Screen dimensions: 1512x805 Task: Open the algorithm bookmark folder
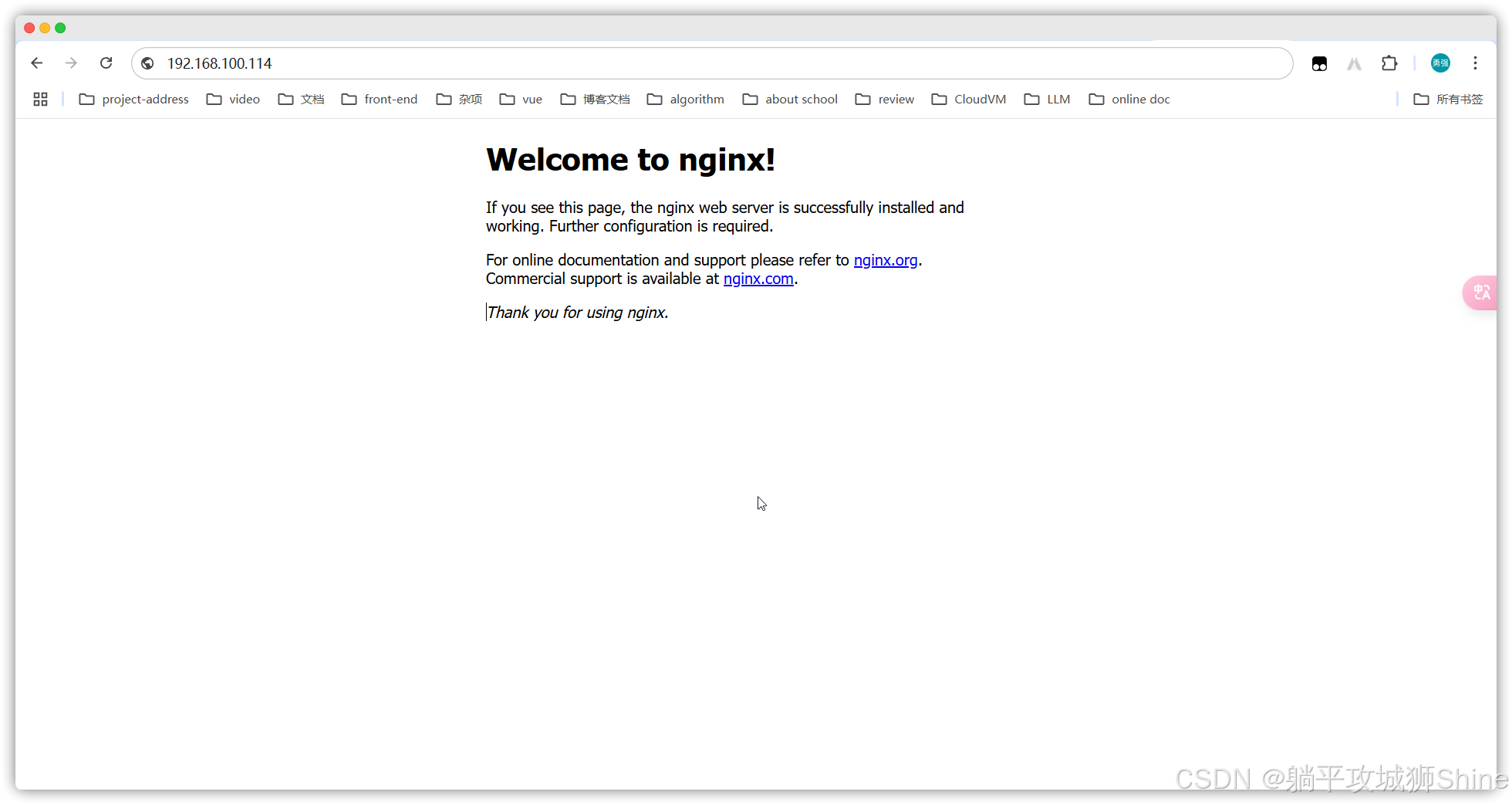pos(685,99)
